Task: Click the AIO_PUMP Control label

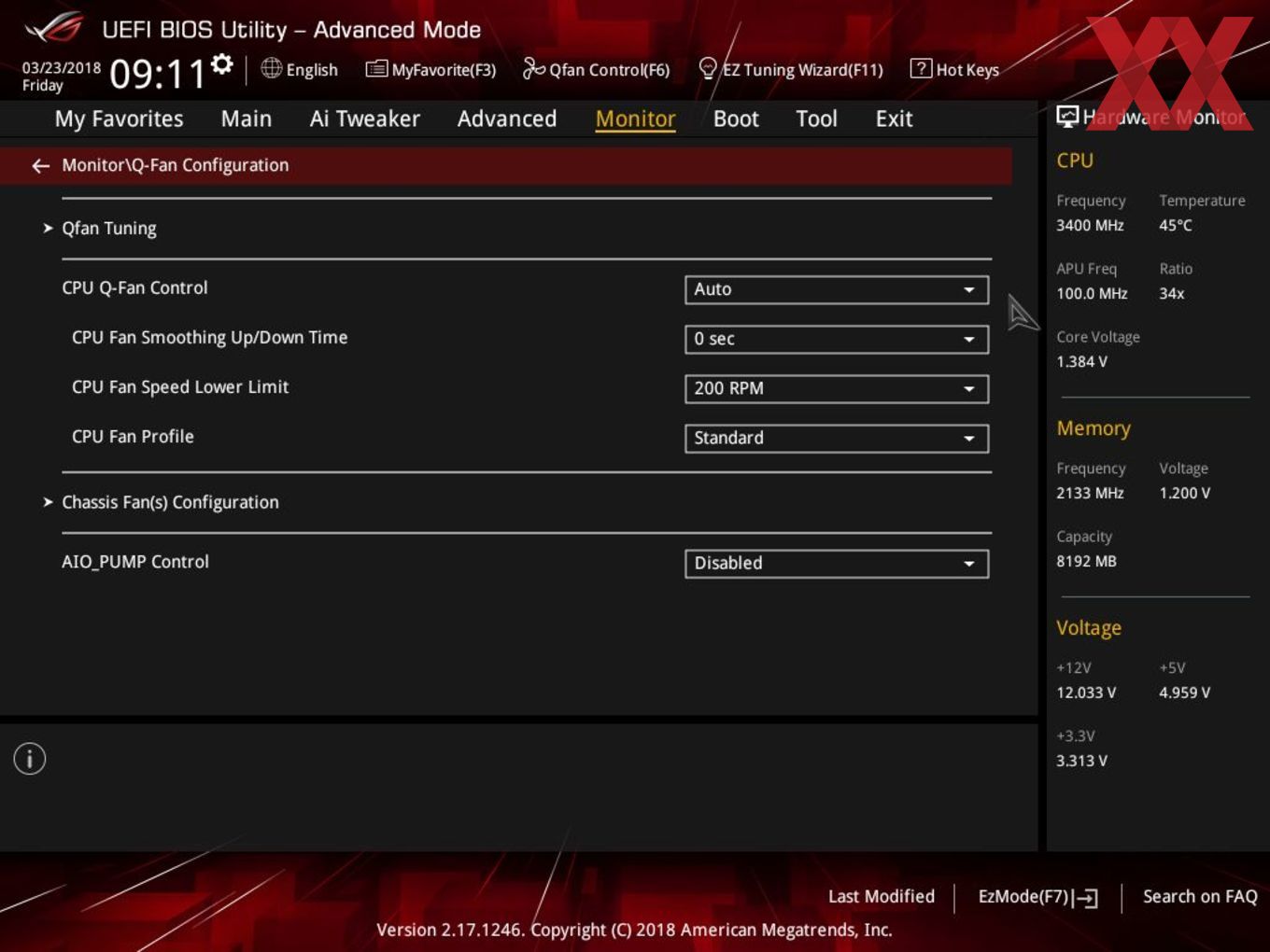Action: coord(135,562)
